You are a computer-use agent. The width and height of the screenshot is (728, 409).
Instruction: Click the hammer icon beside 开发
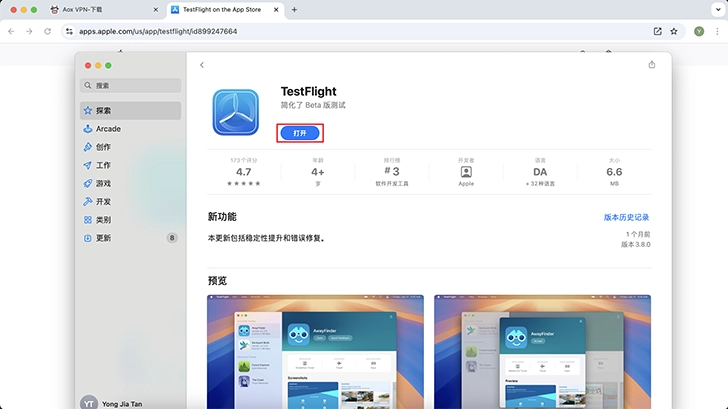(88, 201)
